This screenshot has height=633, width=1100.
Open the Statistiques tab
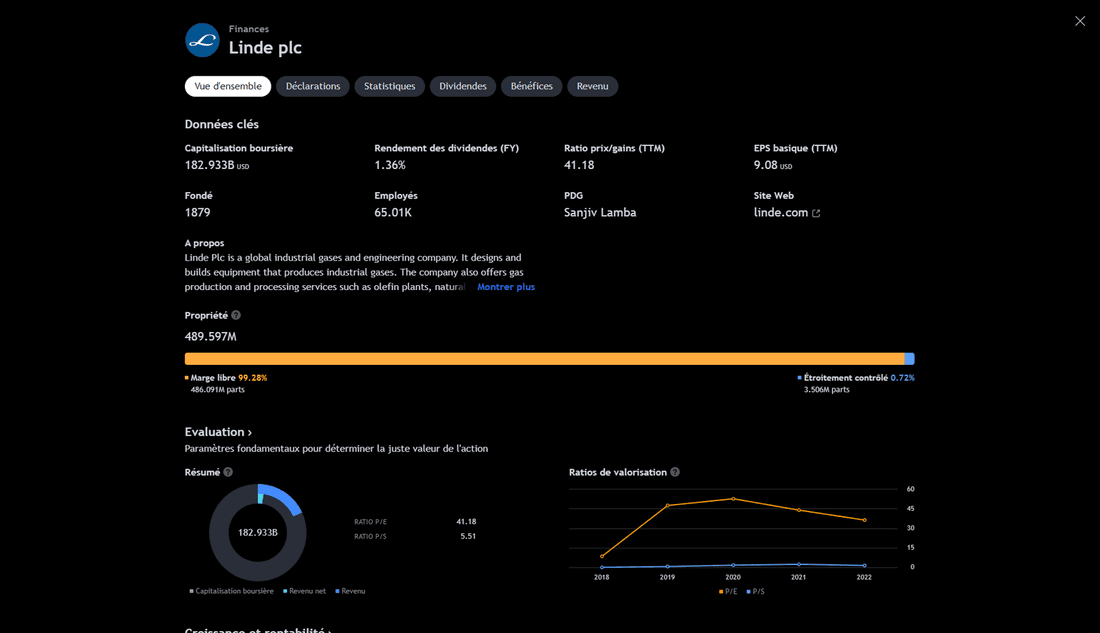click(x=389, y=86)
